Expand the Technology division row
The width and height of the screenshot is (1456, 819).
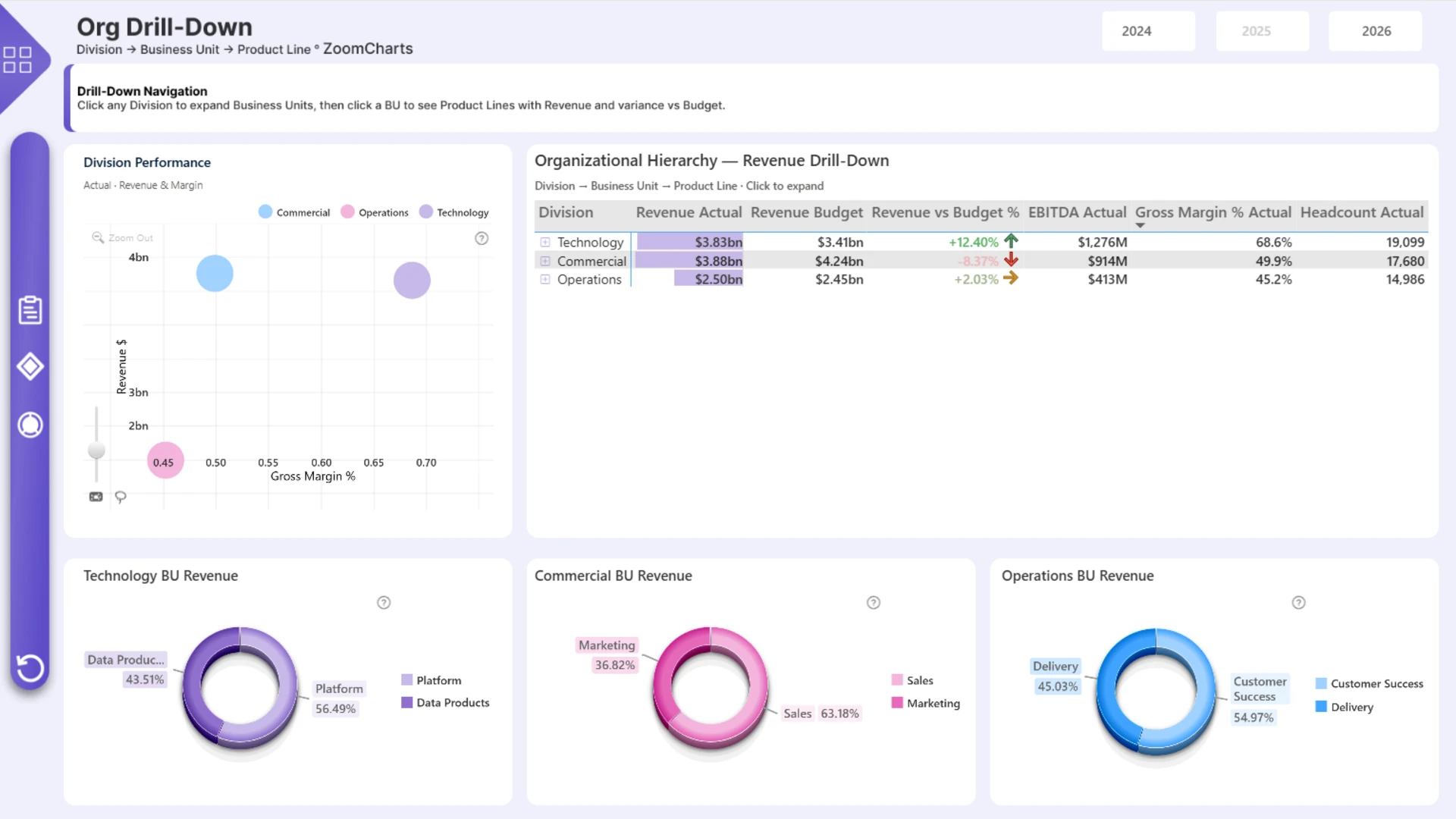[544, 242]
